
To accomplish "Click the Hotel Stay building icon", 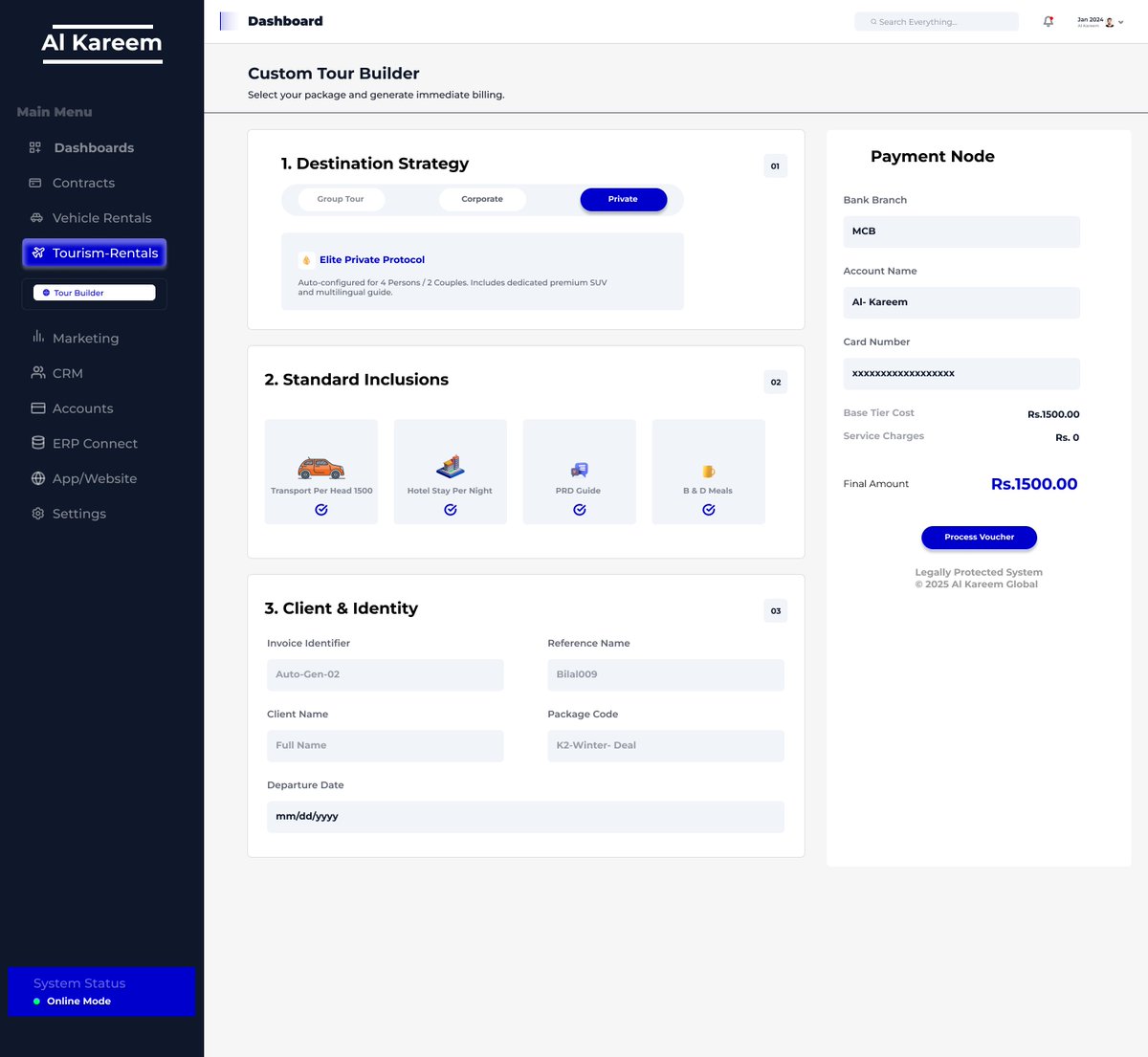I will pyautogui.click(x=451, y=466).
